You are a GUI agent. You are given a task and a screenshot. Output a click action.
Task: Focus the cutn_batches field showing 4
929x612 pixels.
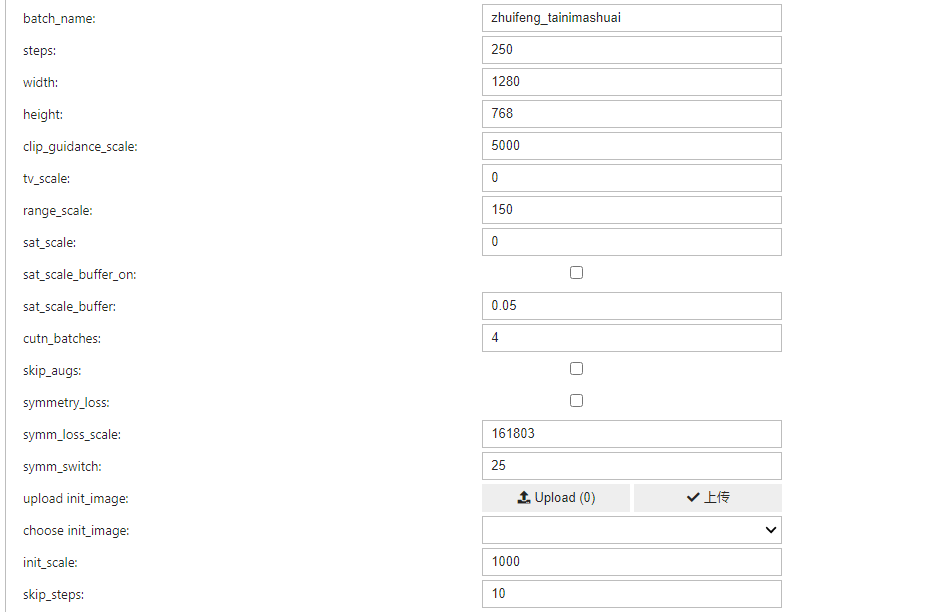click(631, 337)
